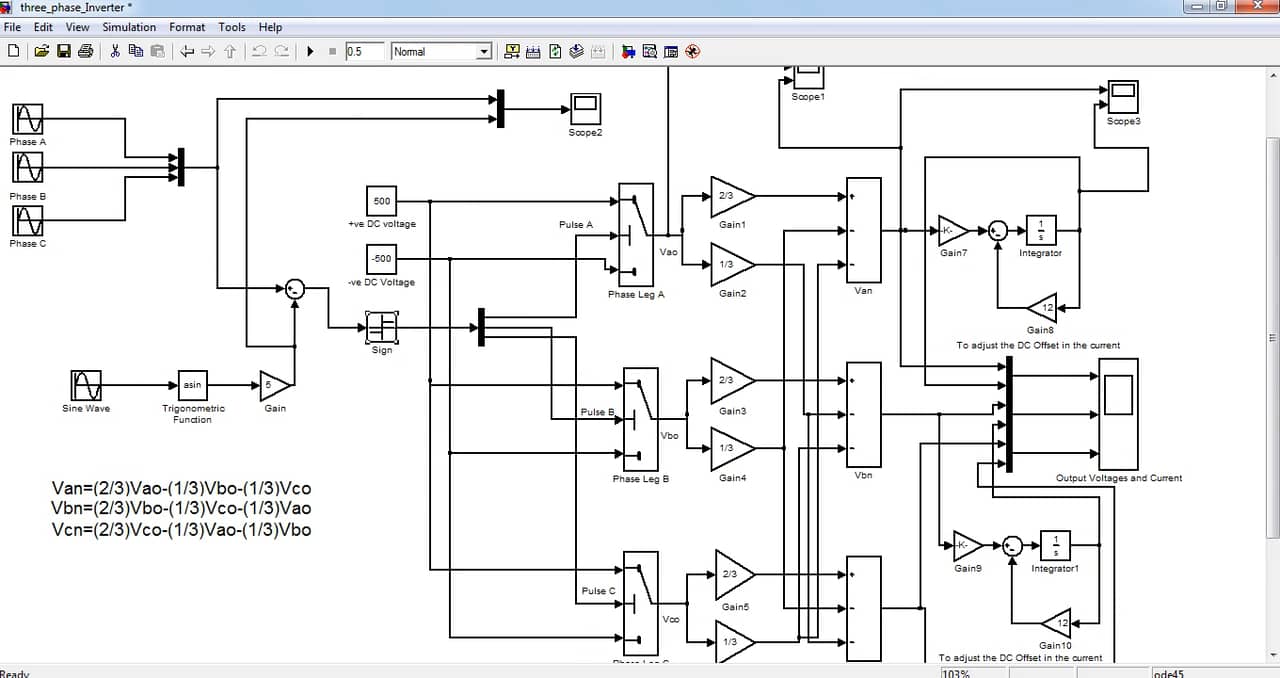Save the model with the floppy icon
The height and width of the screenshot is (678, 1280).
pyautogui.click(x=64, y=51)
